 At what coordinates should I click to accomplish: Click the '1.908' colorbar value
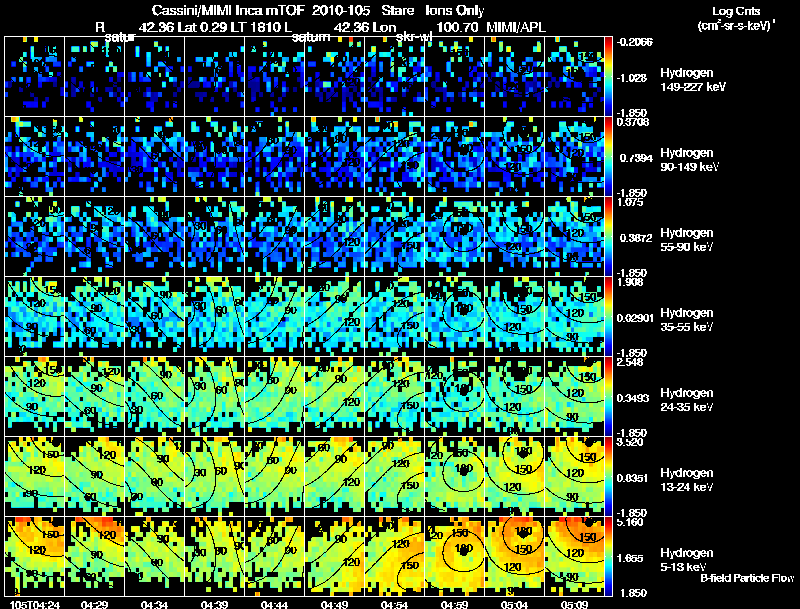click(x=630, y=282)
